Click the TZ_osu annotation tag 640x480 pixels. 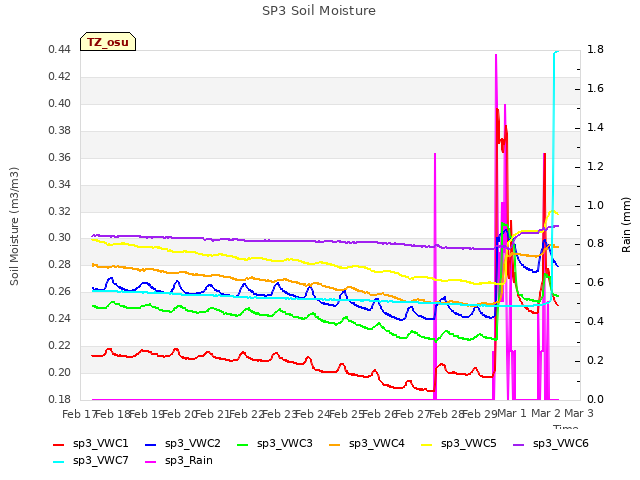[108, 42]
